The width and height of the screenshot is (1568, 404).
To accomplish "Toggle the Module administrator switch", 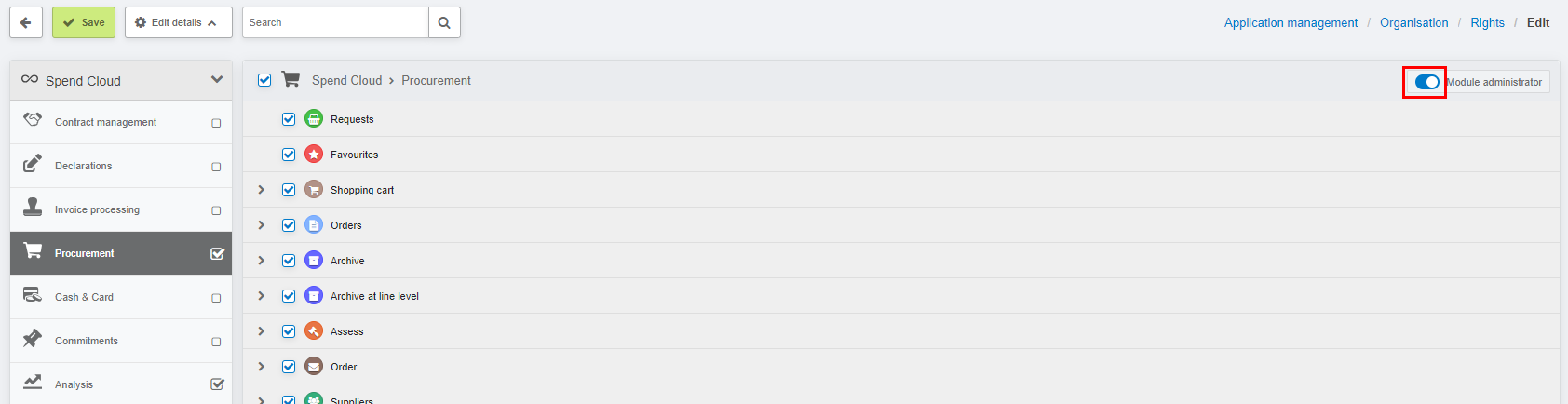I will (x=1426, y=82).
